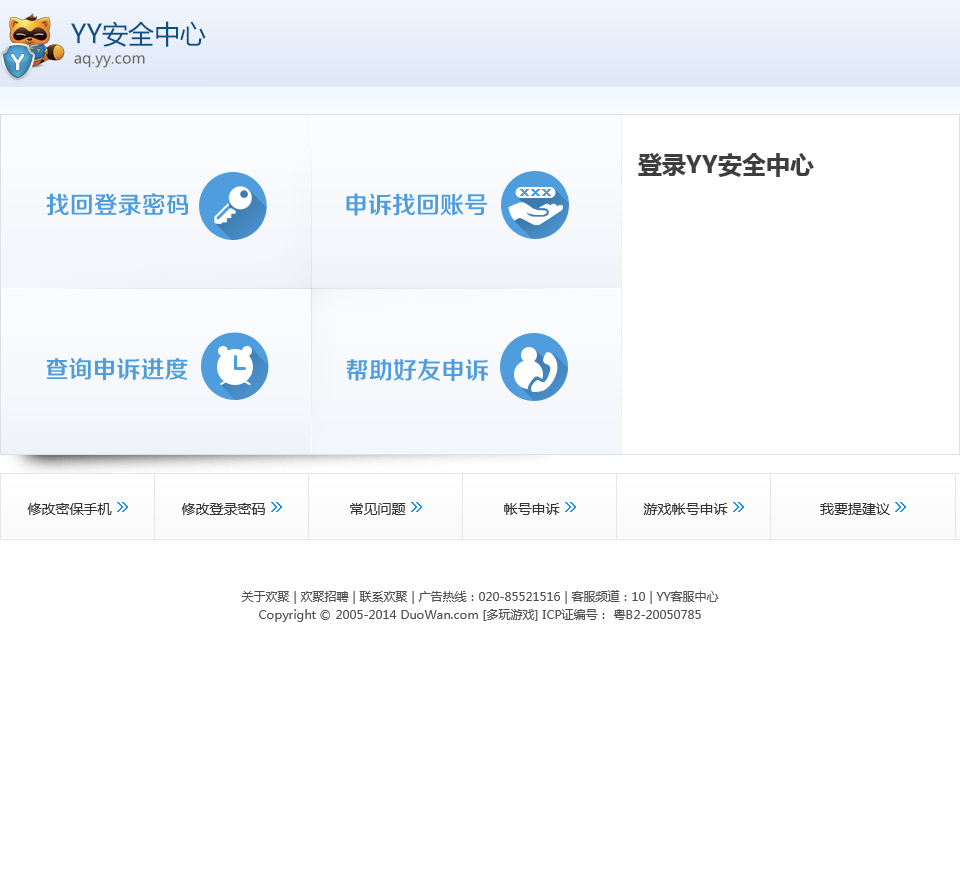Image resolution: width=960 pixels, height=873 pixels.
Task: Click the alarm clock progress icon
Action: pos(234,366)
